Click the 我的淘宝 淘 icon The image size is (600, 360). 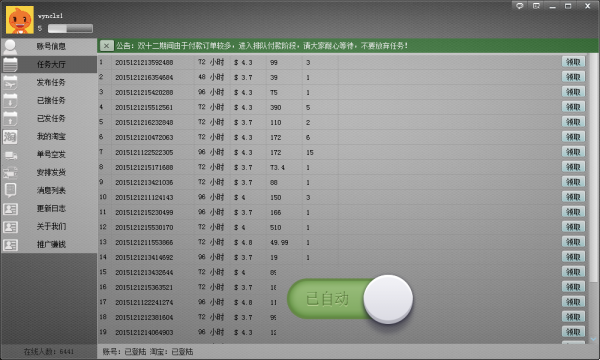[10, 137]
